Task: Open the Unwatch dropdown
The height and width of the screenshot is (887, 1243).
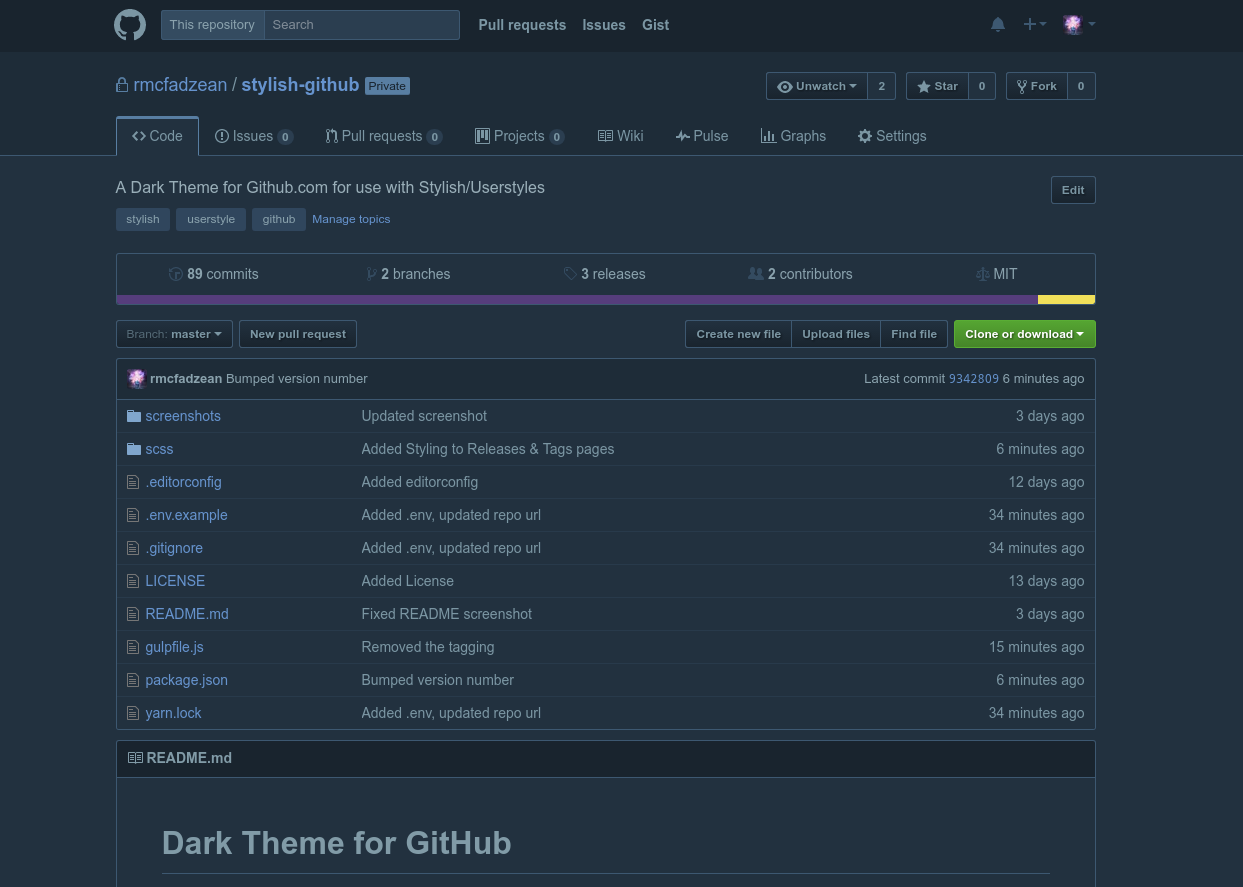Action: (x=817, y=86)
